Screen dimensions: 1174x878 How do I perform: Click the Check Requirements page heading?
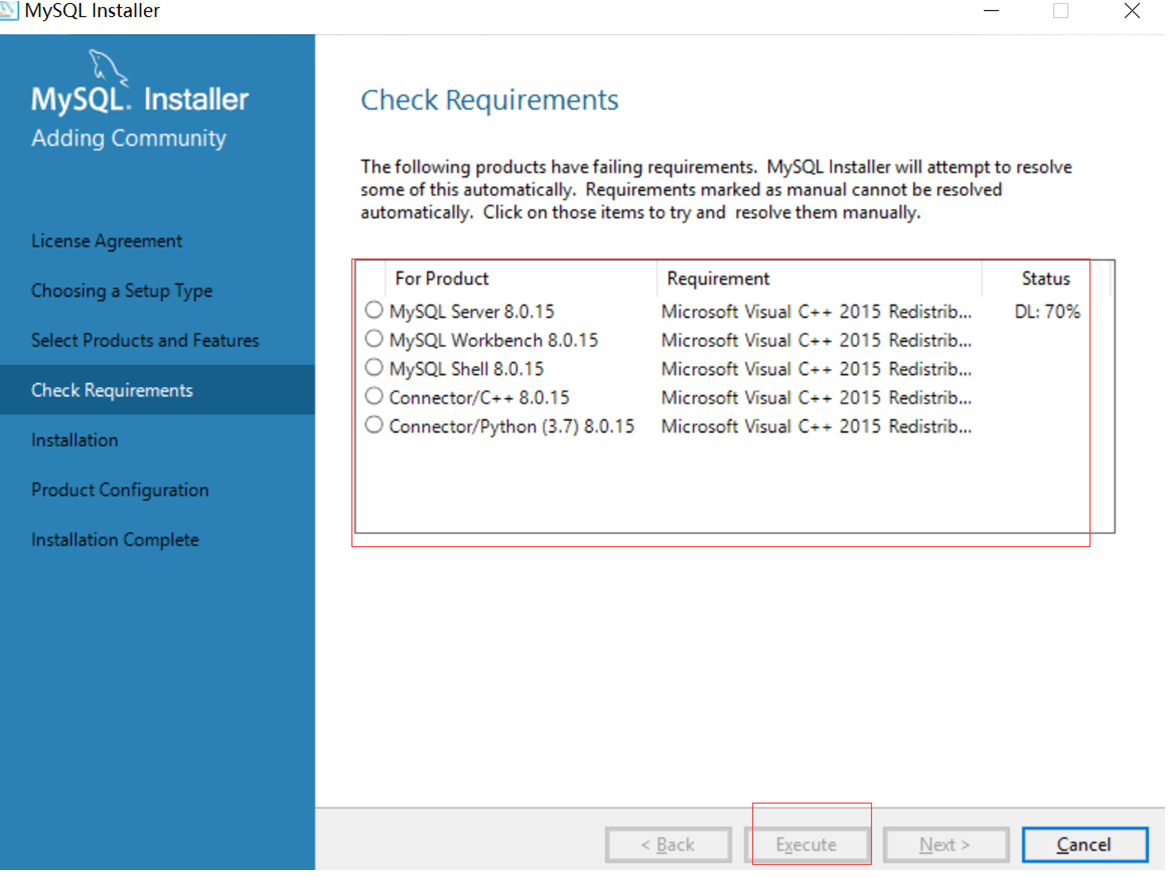pos(490,100)
